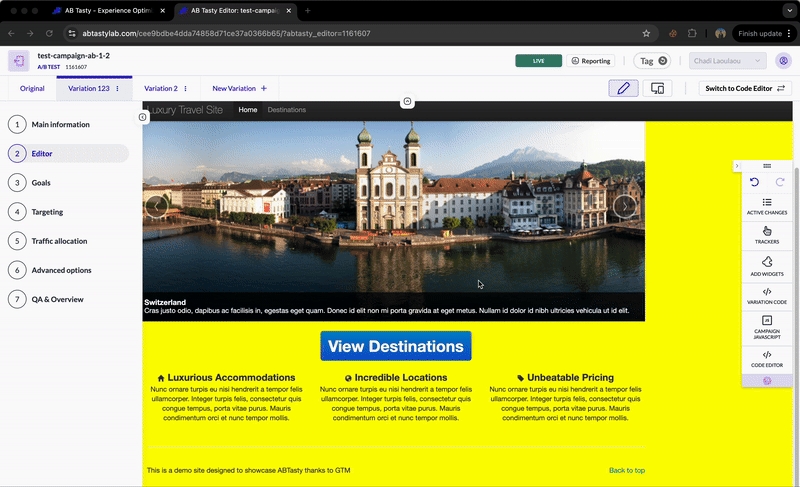Open Variation Code editor
Image resolution: width=800 pixels, height=487 pixels.
[x=767, y=296]
